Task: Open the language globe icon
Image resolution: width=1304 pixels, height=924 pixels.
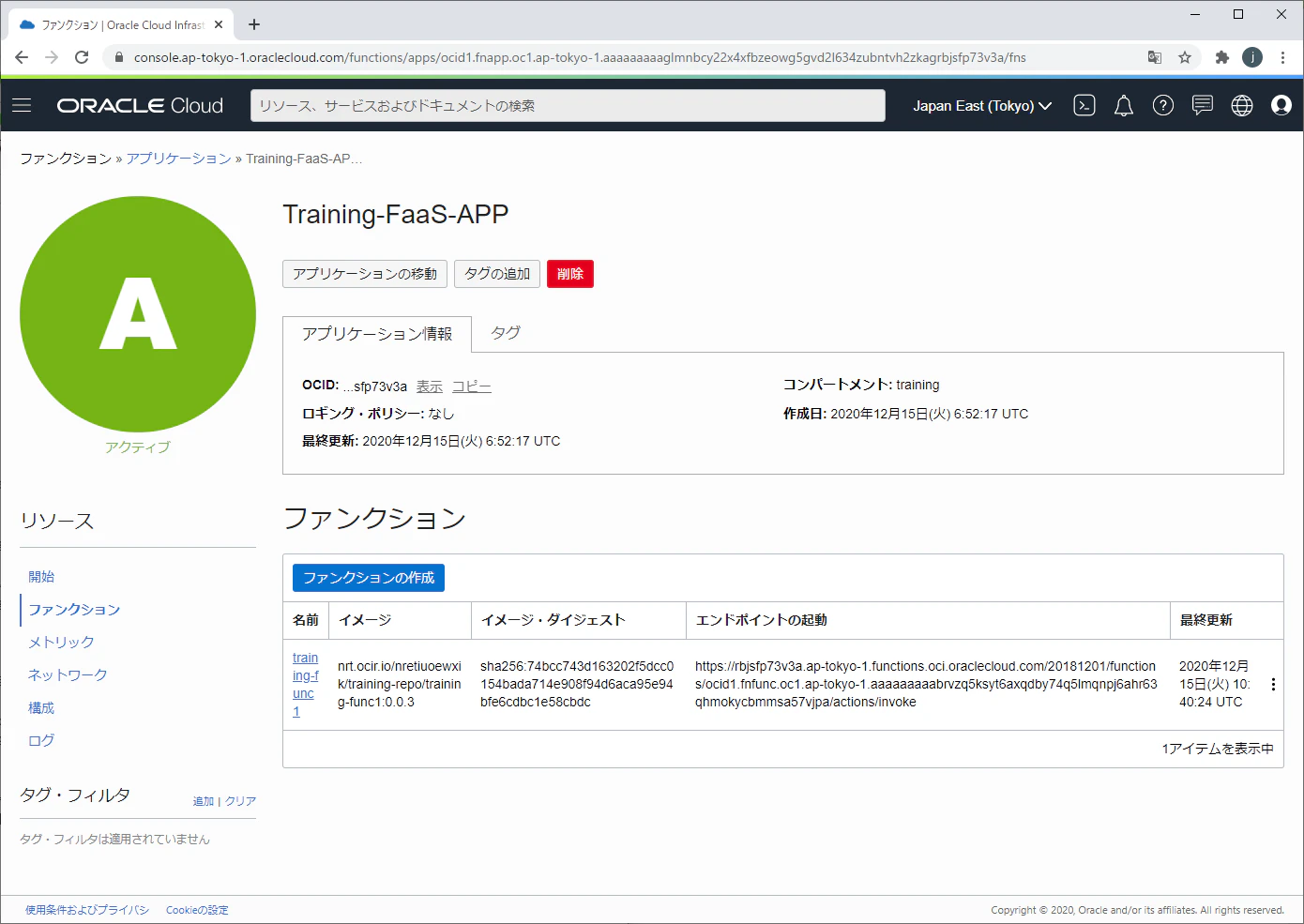Action: click(x=1242, y=105)
